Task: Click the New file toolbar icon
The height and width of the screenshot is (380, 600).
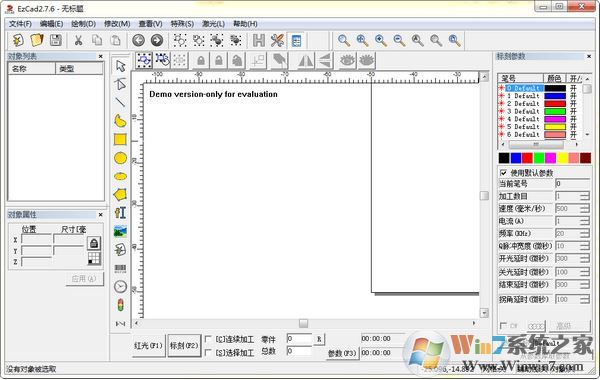Action: pos(18,40)
